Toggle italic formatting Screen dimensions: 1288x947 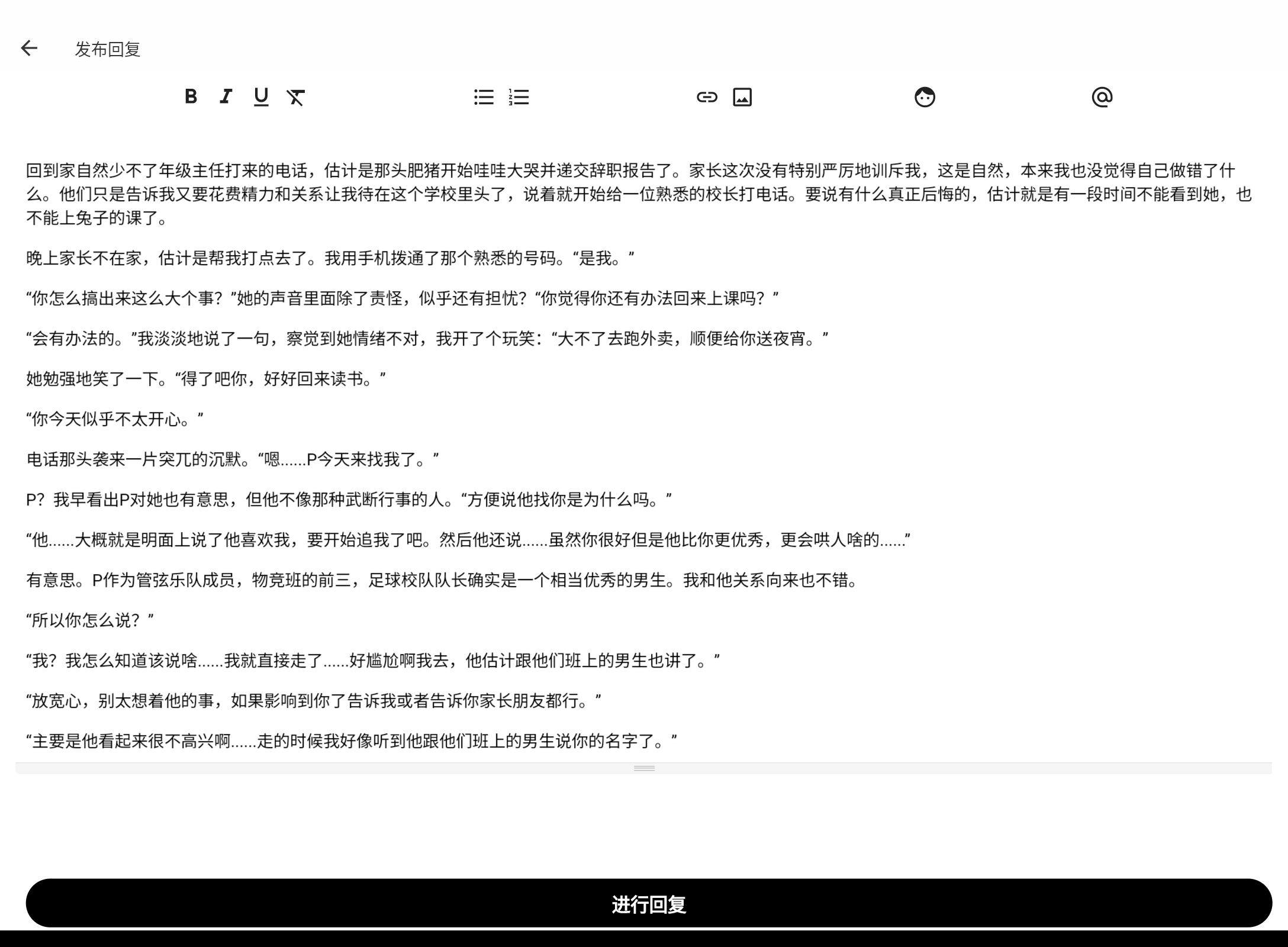(x=226, y=96)
